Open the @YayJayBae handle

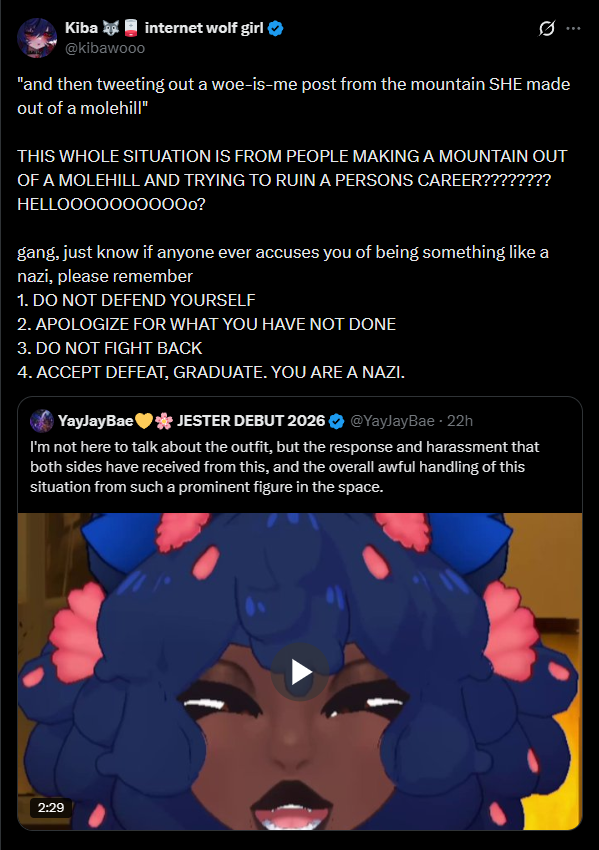click(392, 421)
